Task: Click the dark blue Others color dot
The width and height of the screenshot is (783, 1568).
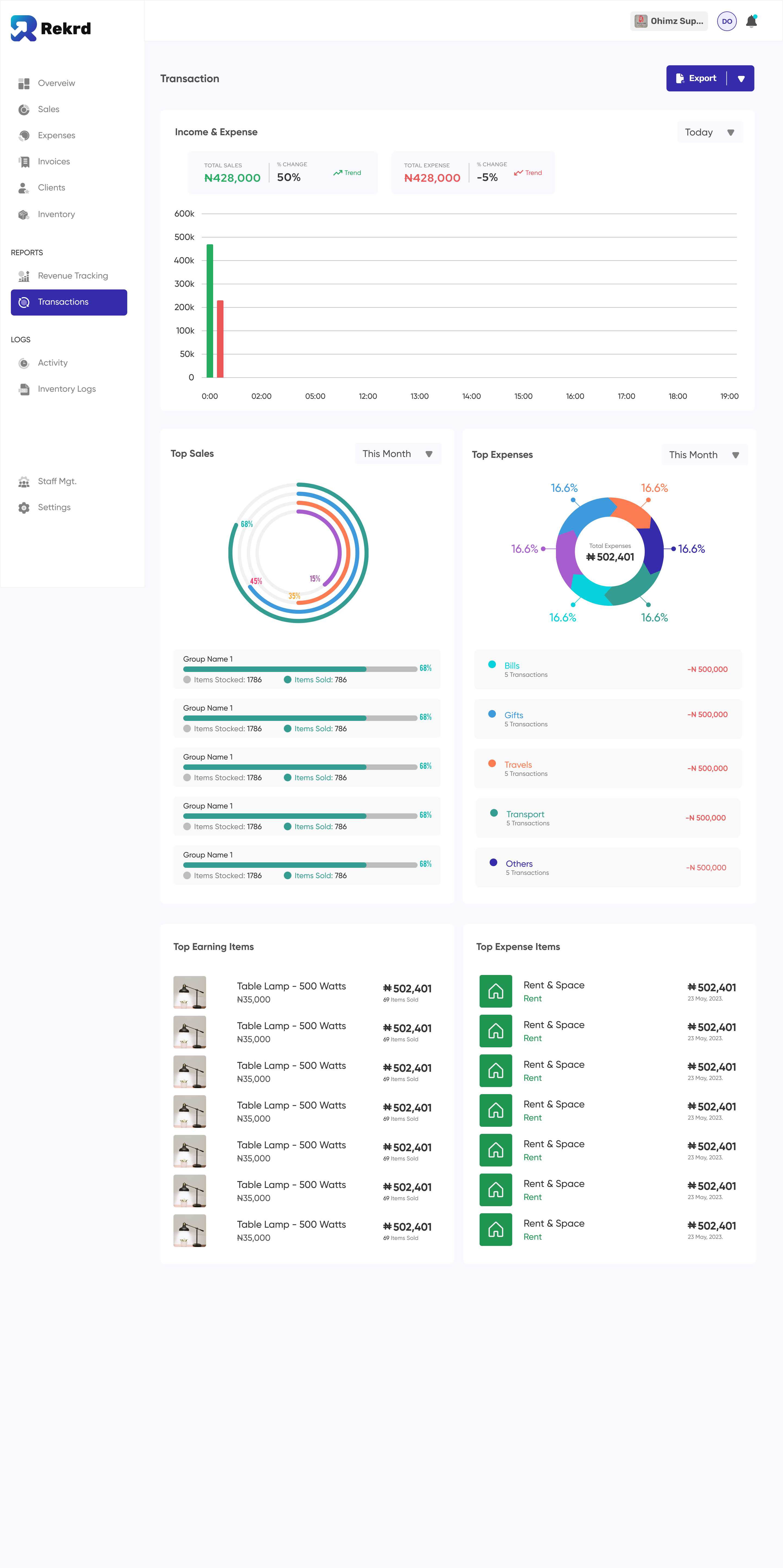Action: [493, 863]
